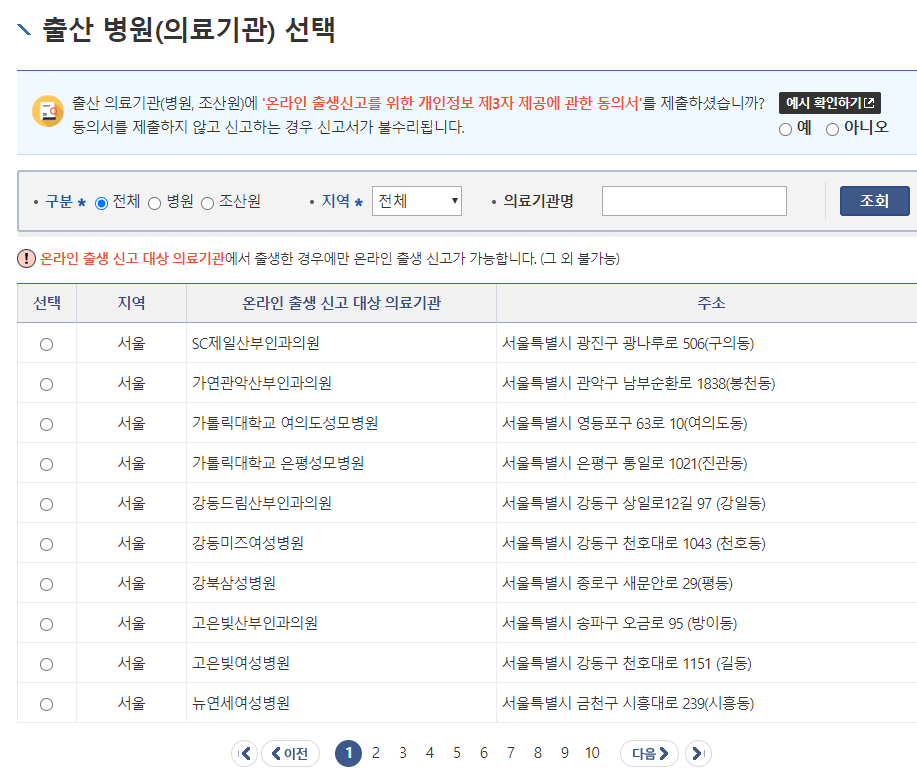Select the radio for 강북삼성병원 row

click(x=44, y=583)
